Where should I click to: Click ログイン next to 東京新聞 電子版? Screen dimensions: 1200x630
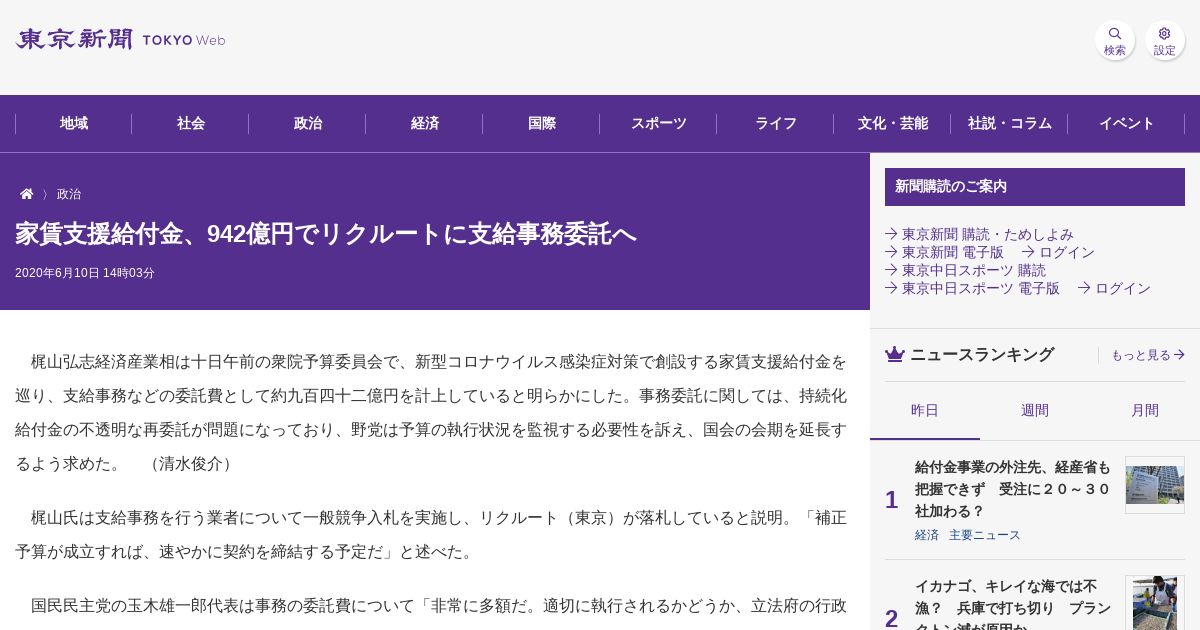click(x=1058, y=252)
